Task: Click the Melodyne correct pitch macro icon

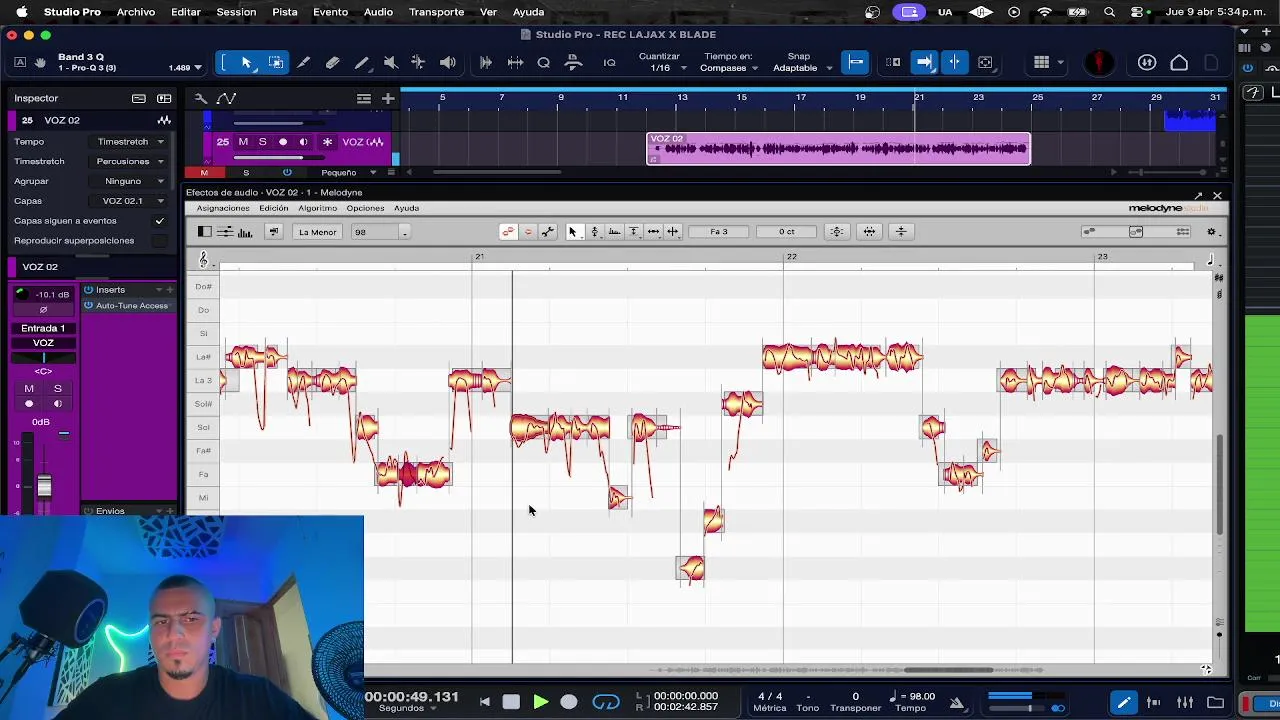Action: [x=837, y=232]
